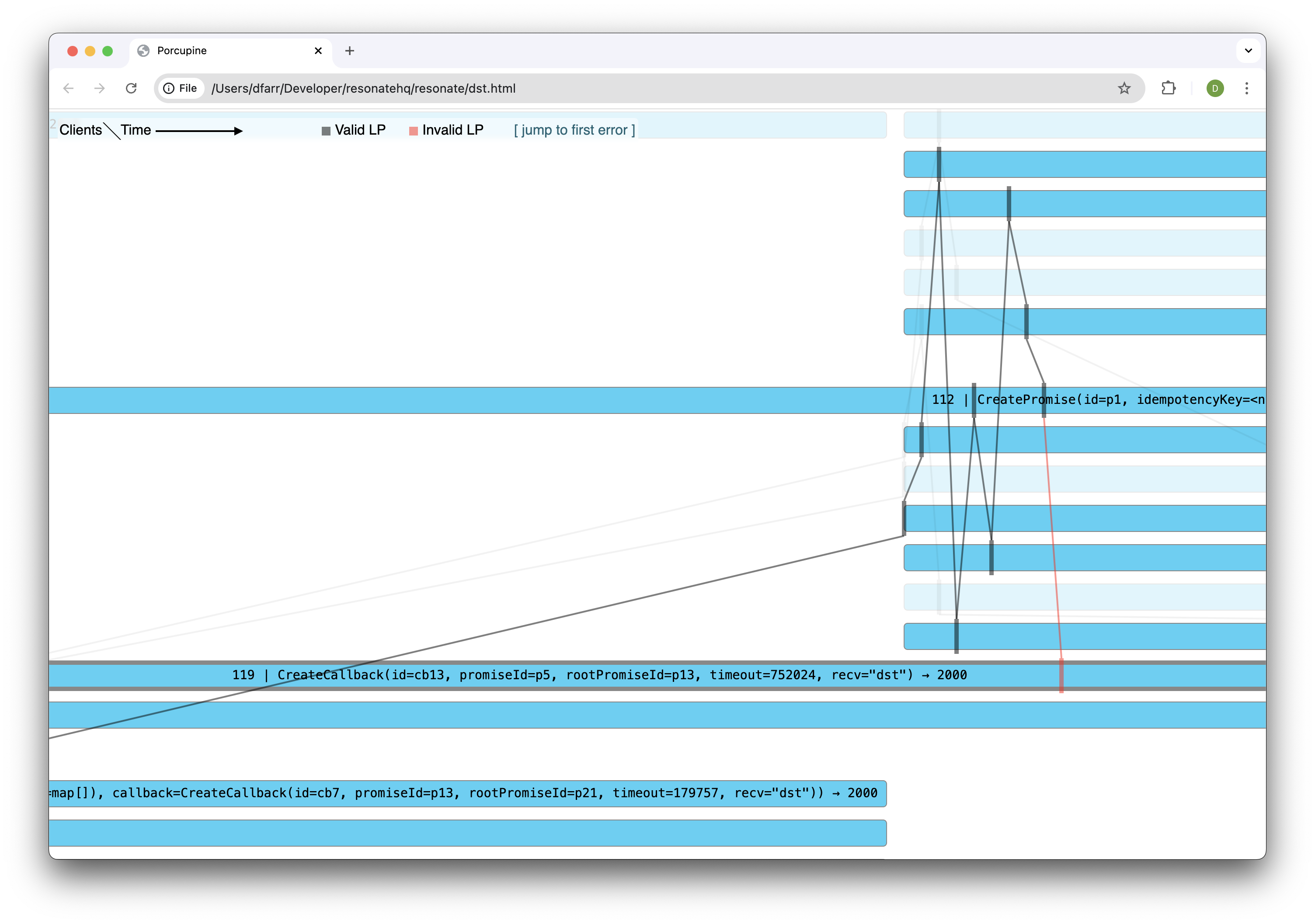1315x924 pixels.
Task: Bookmark this page with the star icon
Action: click(x=1124, y=88)
